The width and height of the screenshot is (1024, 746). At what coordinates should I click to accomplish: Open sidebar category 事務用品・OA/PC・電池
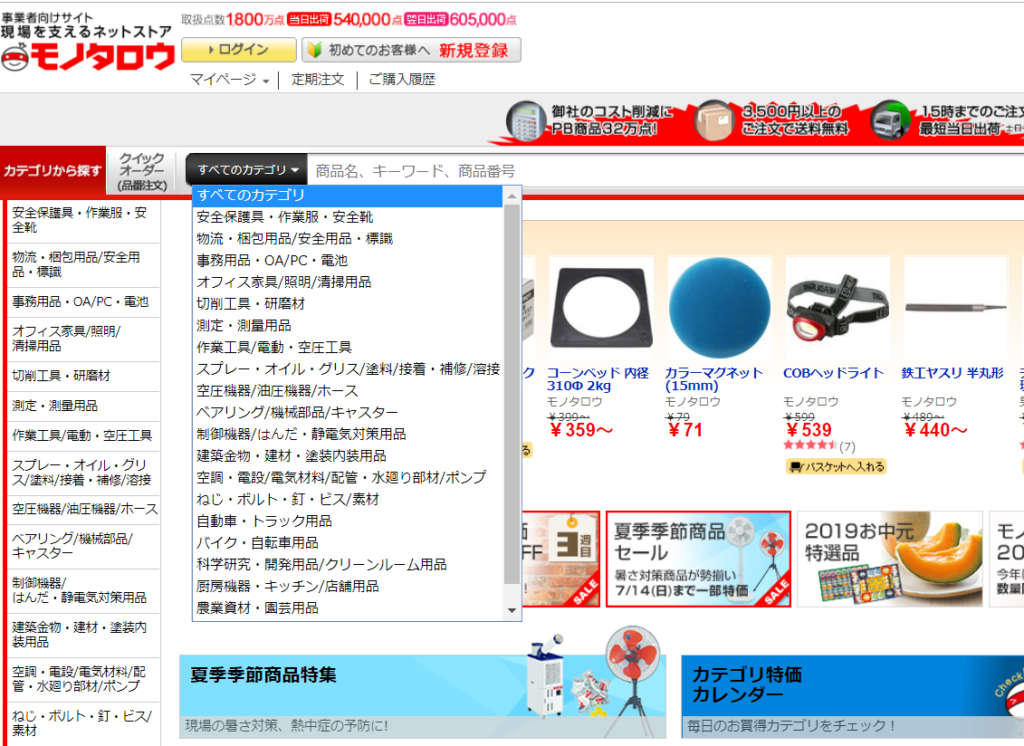83,302
